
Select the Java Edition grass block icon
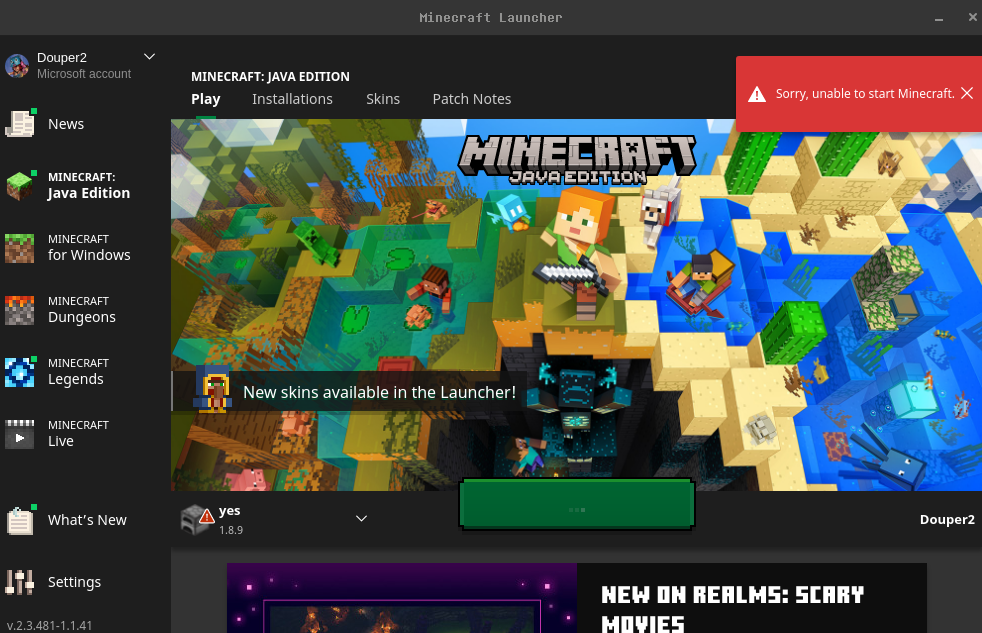tap(20, 185)
